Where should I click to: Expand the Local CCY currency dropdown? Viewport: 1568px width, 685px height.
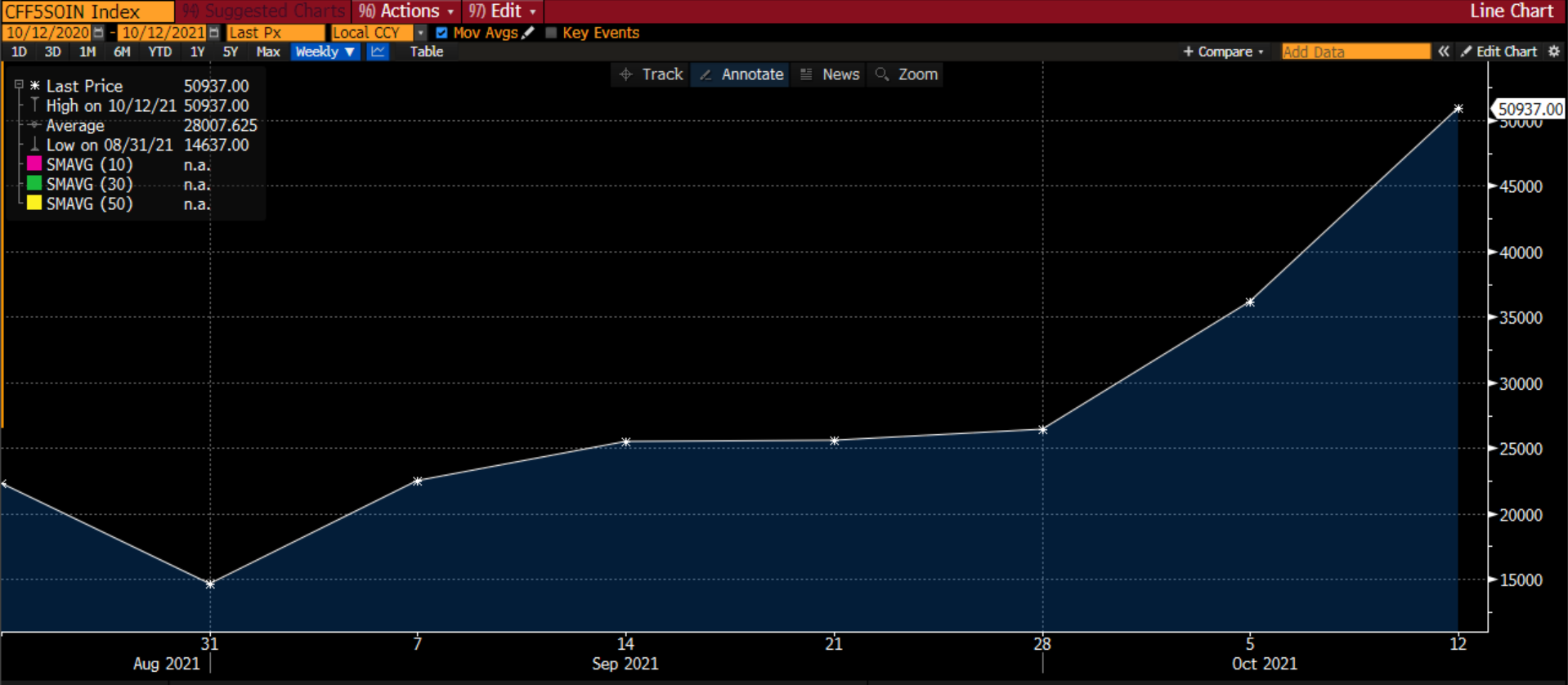click(420, 33)
